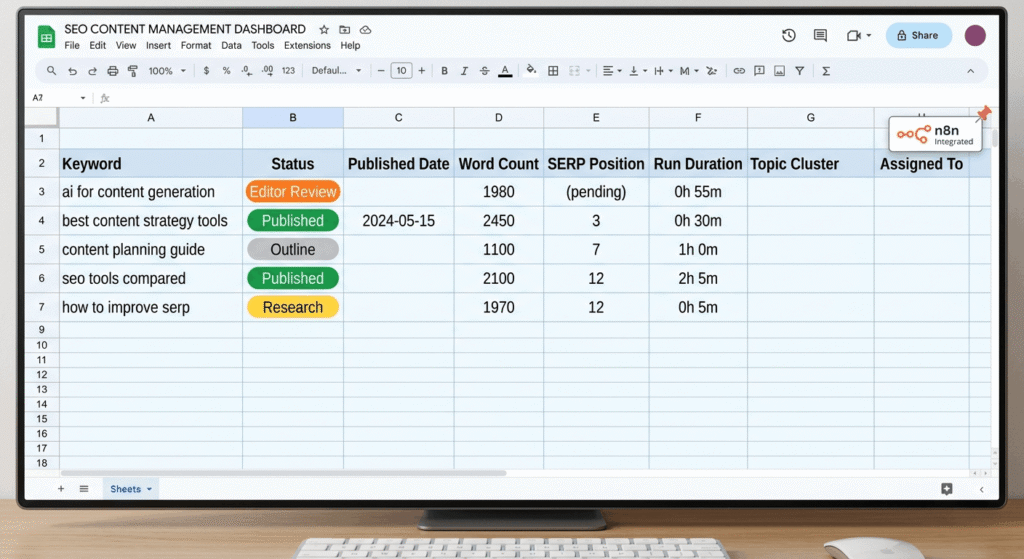1024x559 pixels.
Task: Show the side panel chevron at bottom right
Action: [x=981, y=489]
